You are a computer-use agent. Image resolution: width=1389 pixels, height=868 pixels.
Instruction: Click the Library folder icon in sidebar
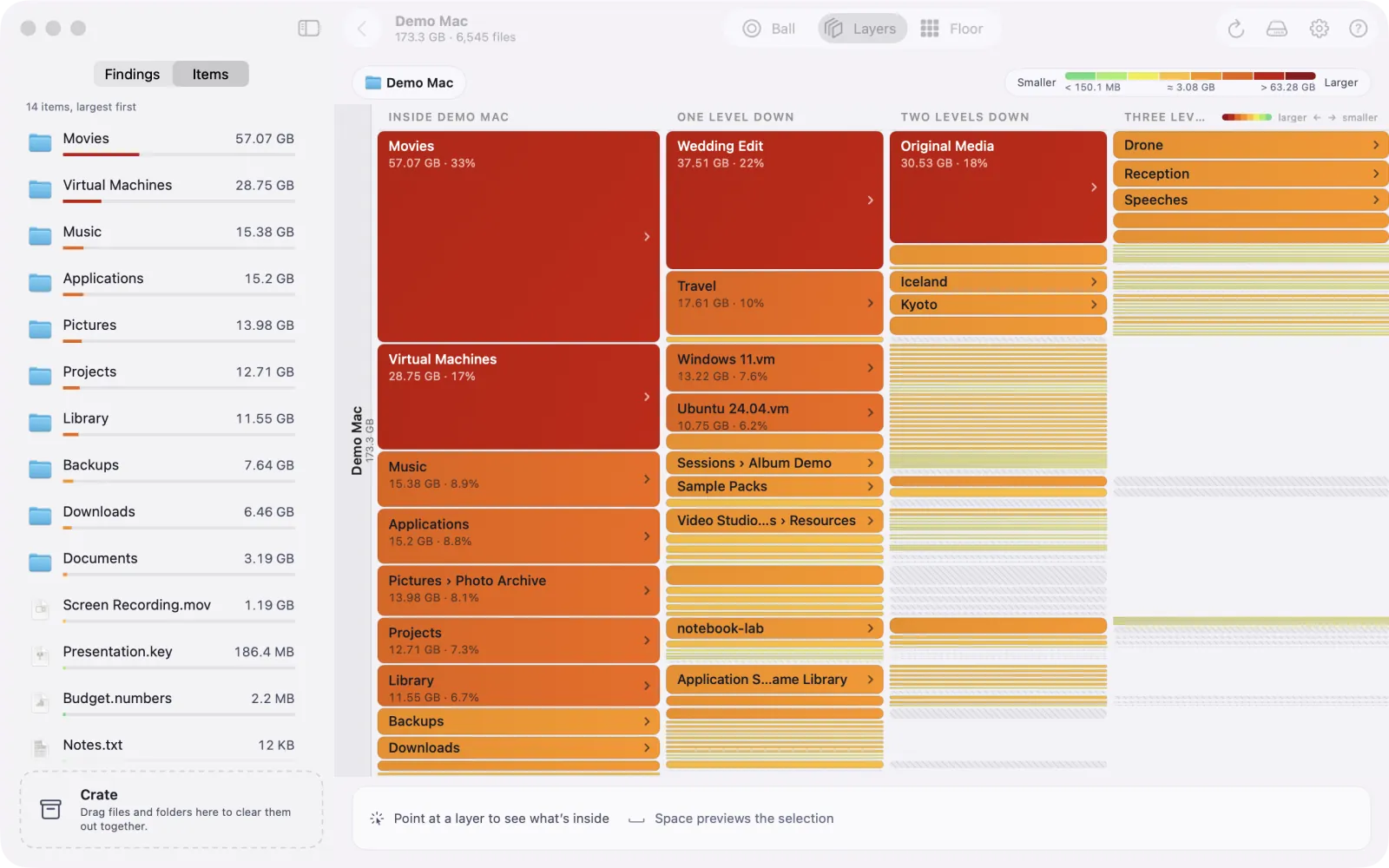(40, 422)
